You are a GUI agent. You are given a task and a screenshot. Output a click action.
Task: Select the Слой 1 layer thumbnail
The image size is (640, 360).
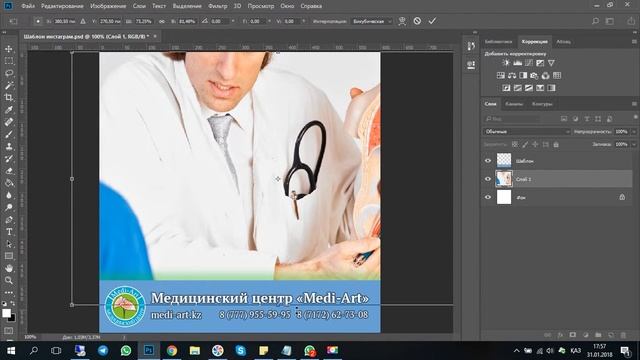click(x=504, y=179)
